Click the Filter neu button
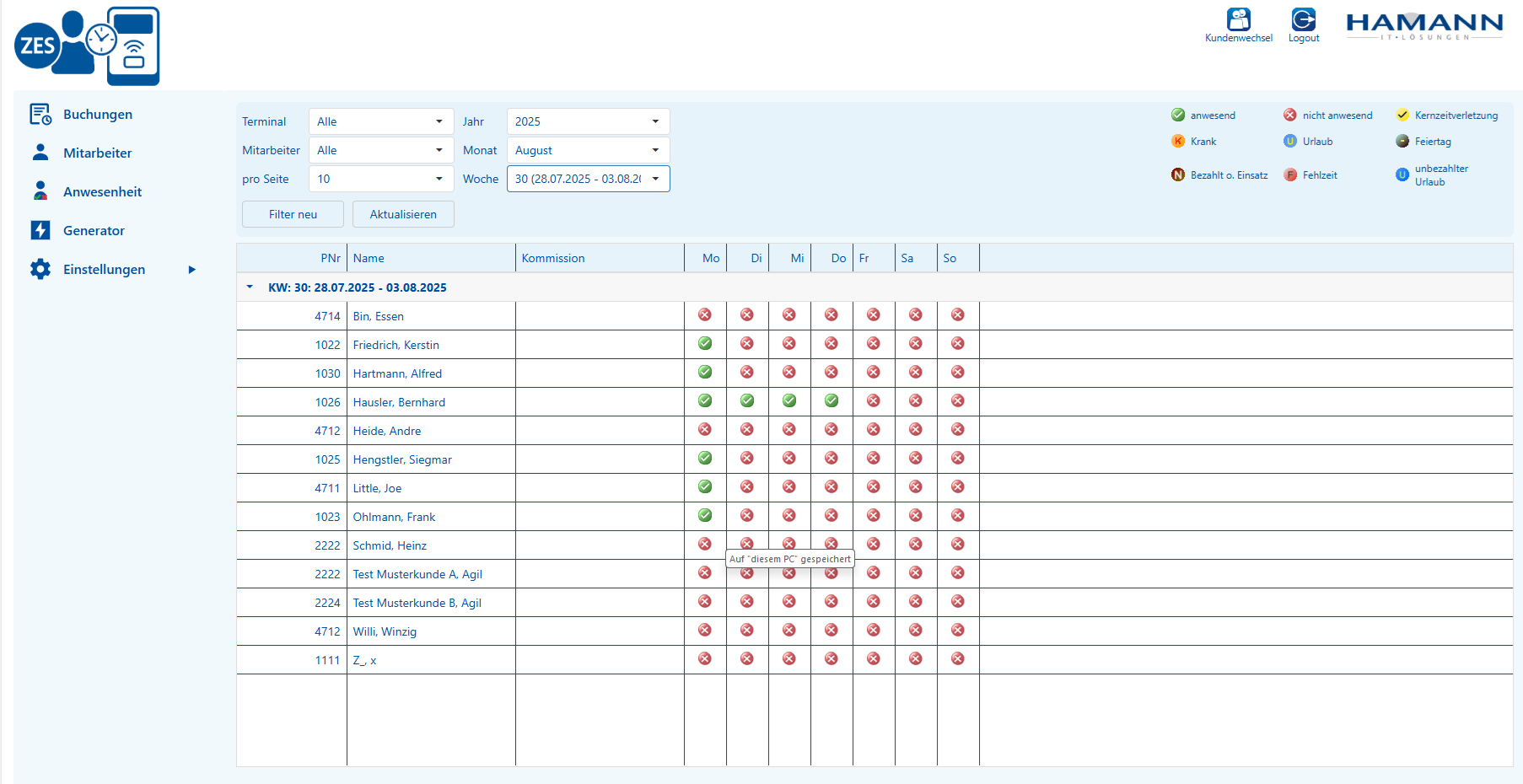 point(293,214)
